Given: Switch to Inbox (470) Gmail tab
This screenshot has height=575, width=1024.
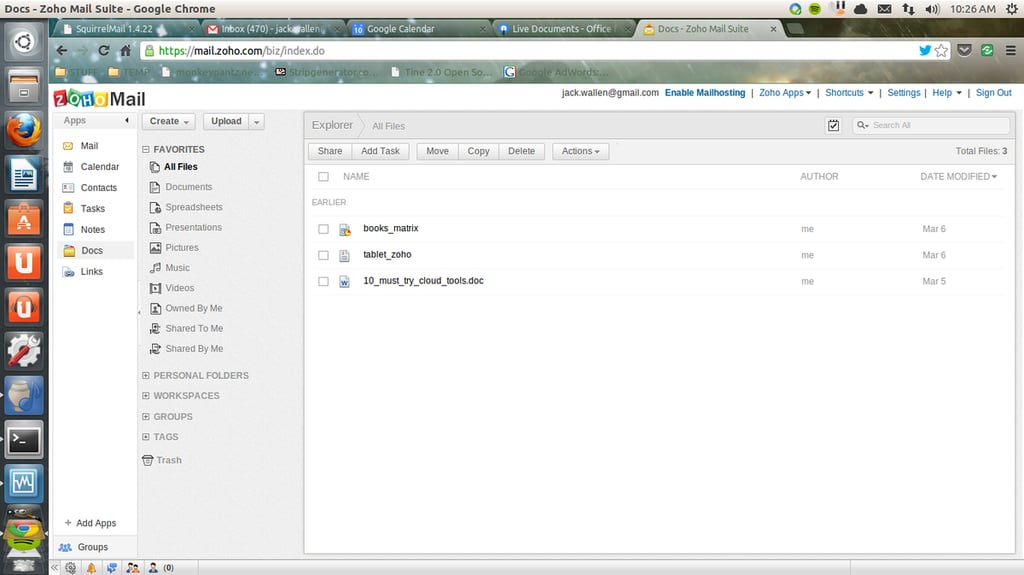Looking at the screenshot, I should coord(271,29).
